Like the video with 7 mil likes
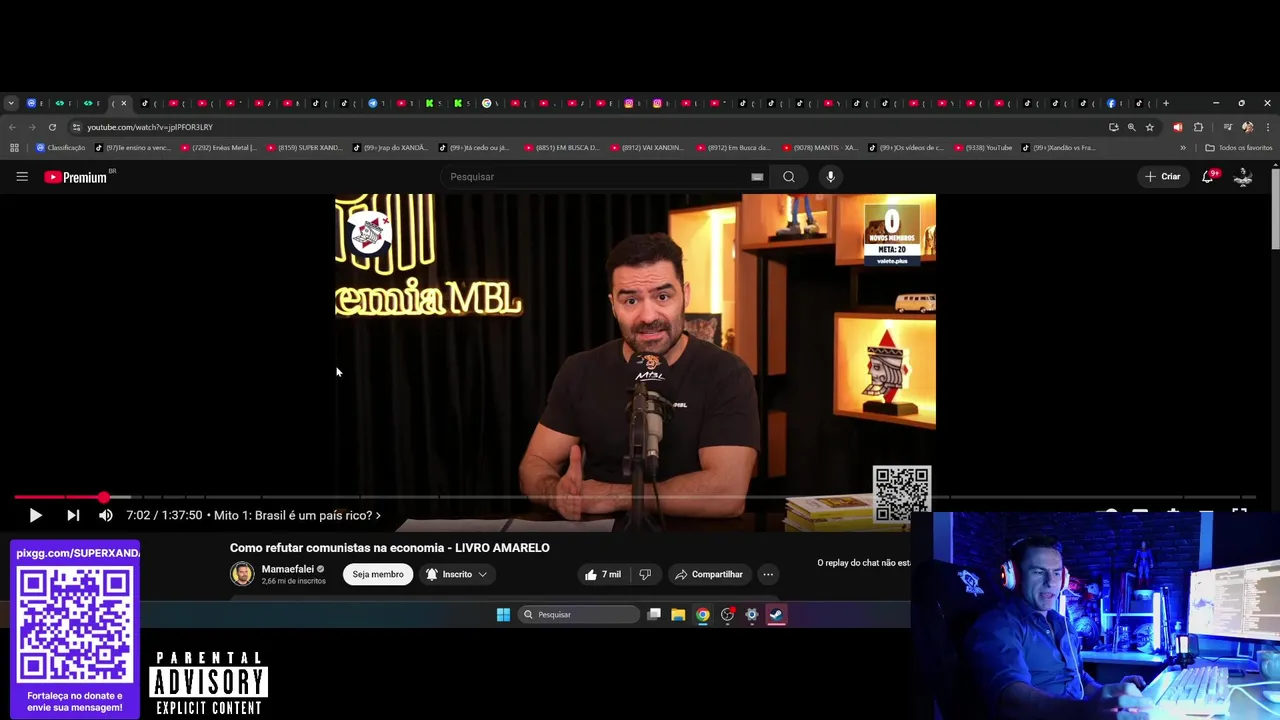 [x=603, y=574]
